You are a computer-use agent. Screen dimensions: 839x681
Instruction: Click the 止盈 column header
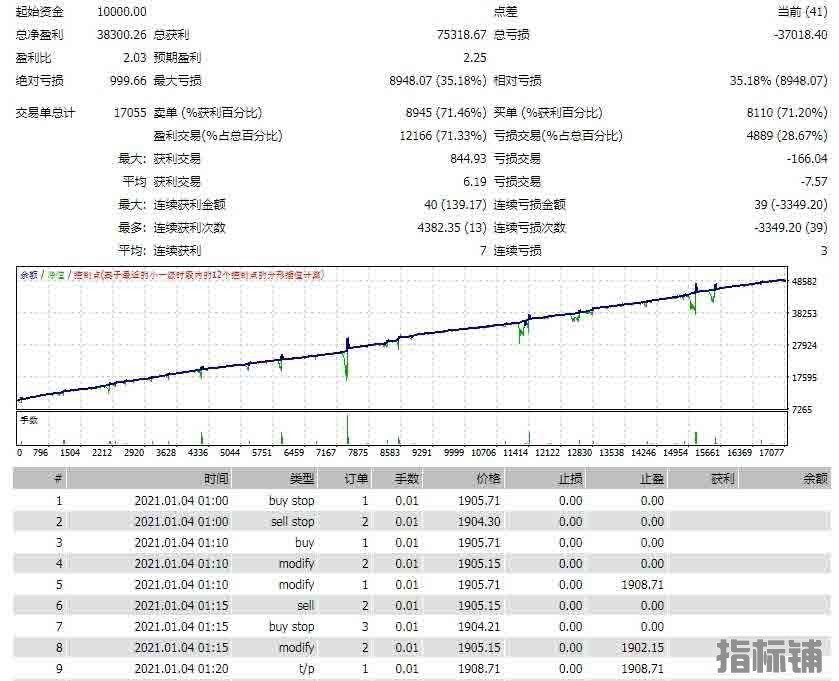650,479
